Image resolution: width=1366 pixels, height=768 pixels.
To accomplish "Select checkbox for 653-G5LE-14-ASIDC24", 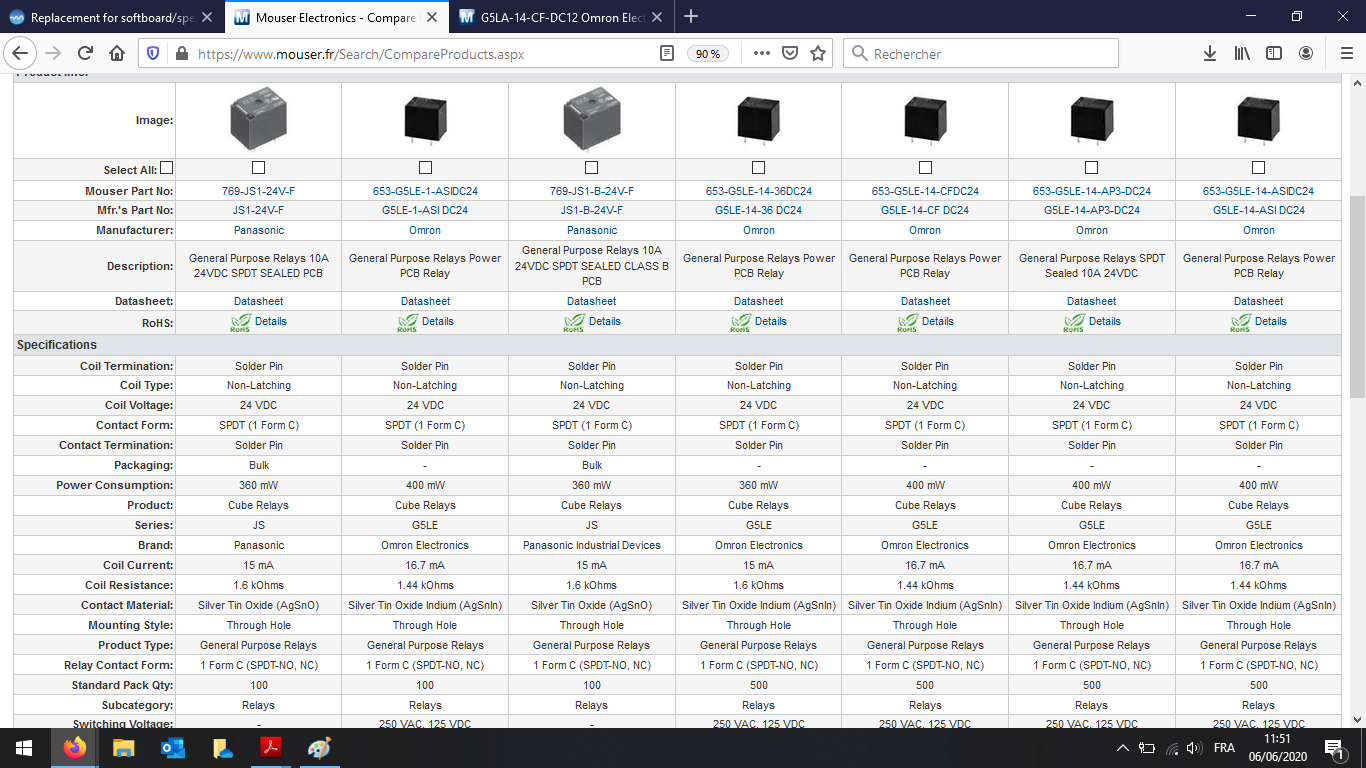I will 1258,168.
